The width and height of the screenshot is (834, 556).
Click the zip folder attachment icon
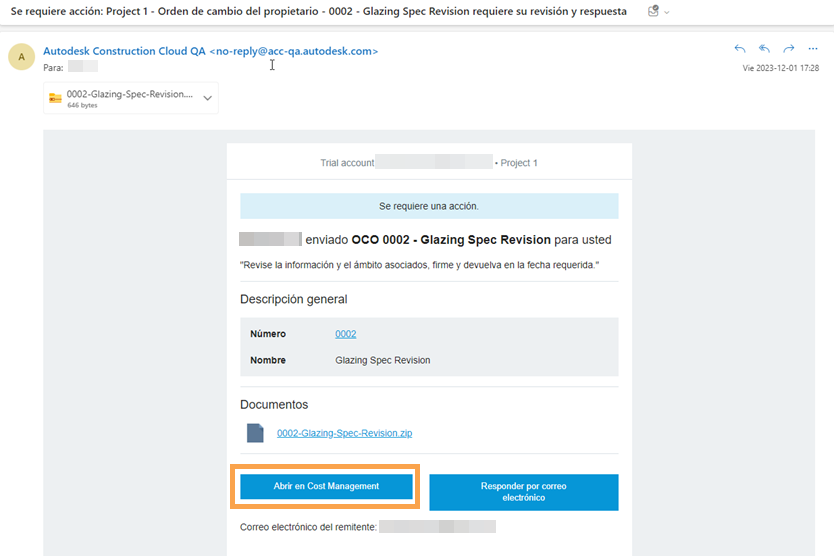pyautogui.click(x=55, y=98)
